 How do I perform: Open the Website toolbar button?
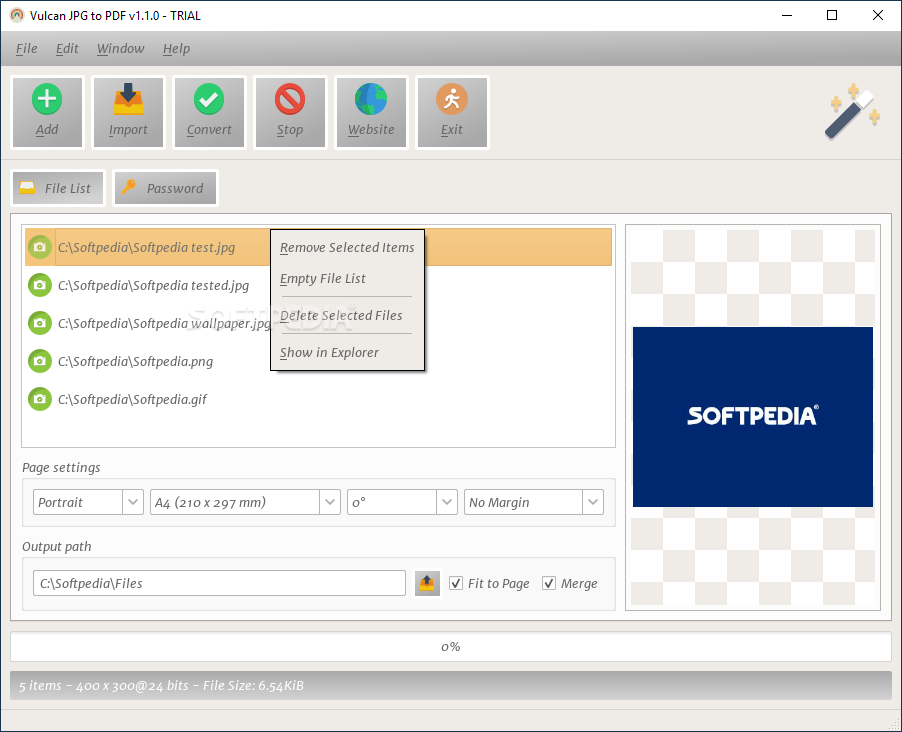pyautogui.click(x=372, y=112)
